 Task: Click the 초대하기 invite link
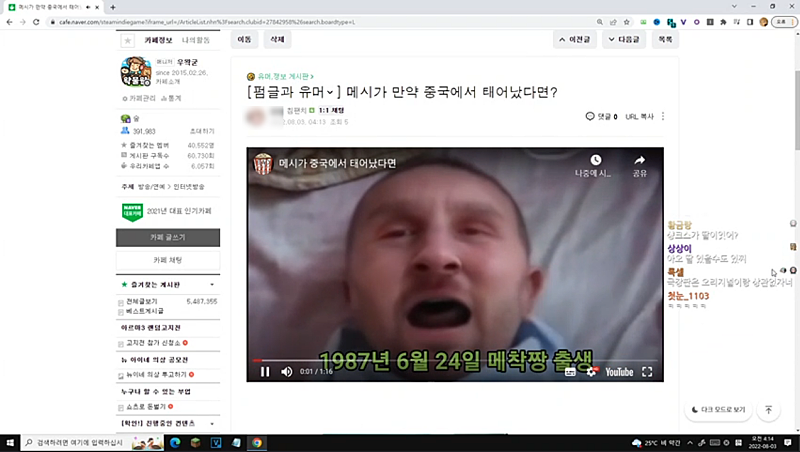(202, 131)
